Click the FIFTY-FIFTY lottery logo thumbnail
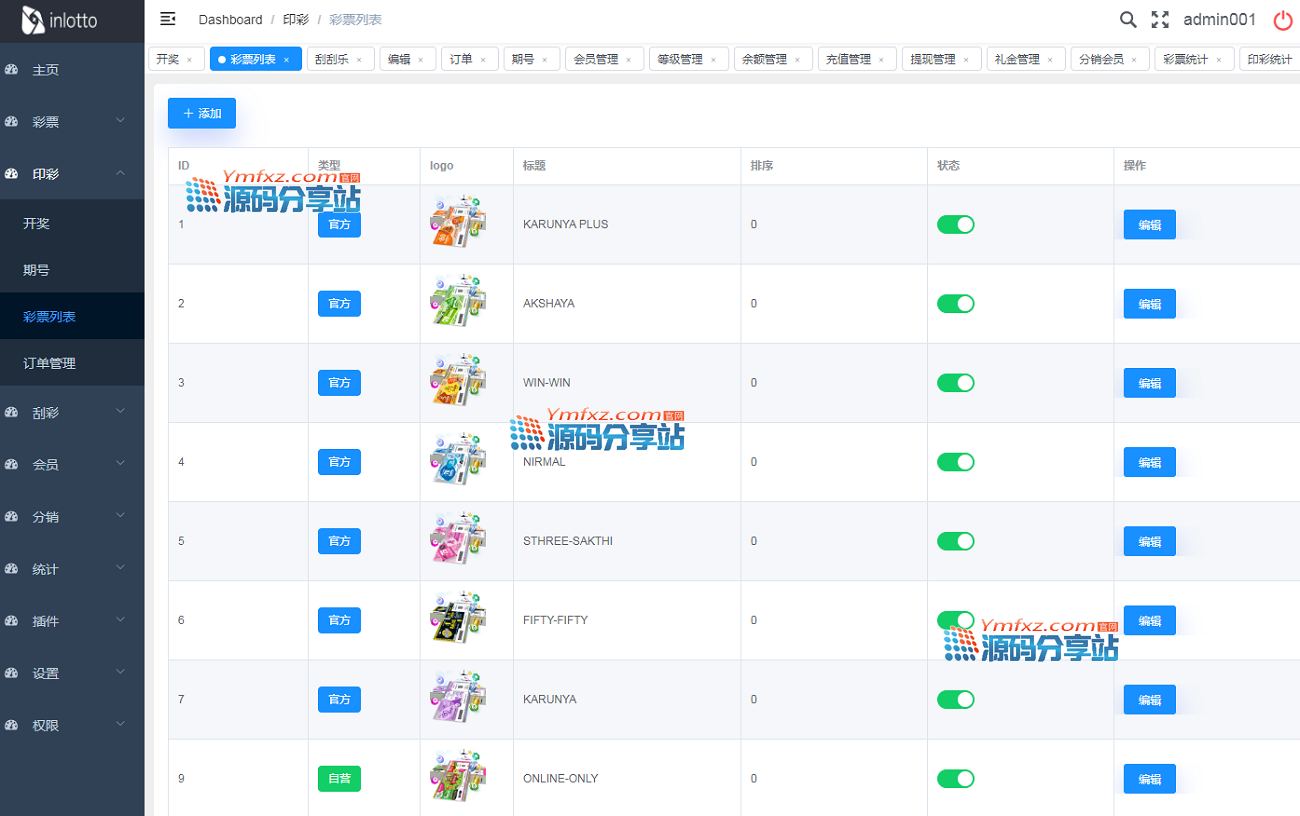This screenshot has height=816, width=1300. [x=457, y=620]
